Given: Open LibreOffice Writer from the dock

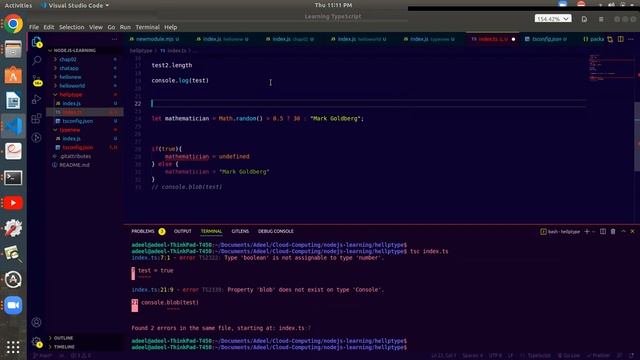Looking at the screenshot, I should (x=13, y=101).
